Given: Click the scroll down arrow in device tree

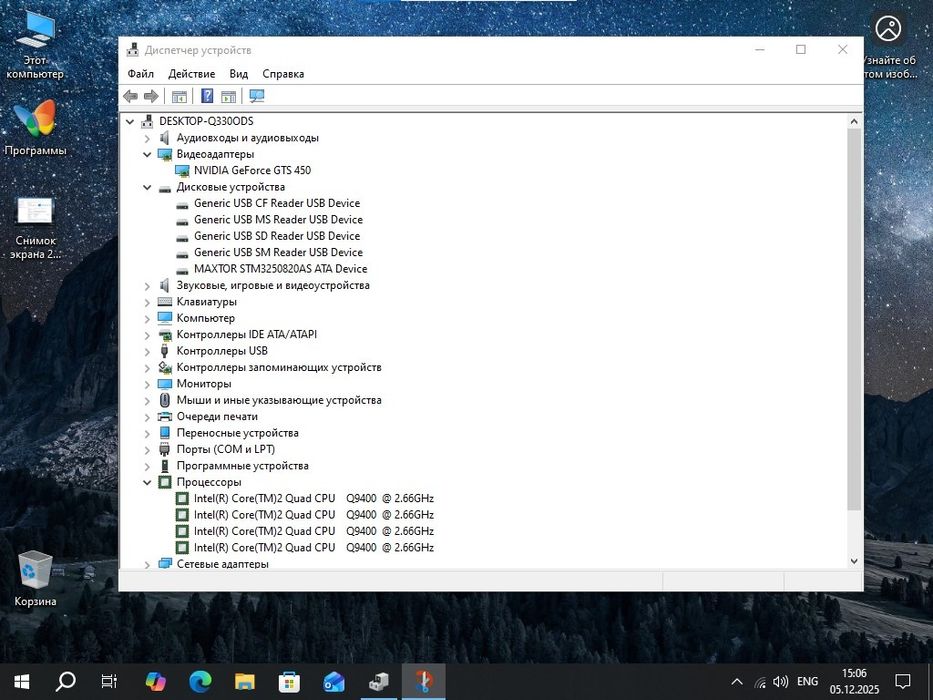Looking at the screenshot, I should [854, 561].
